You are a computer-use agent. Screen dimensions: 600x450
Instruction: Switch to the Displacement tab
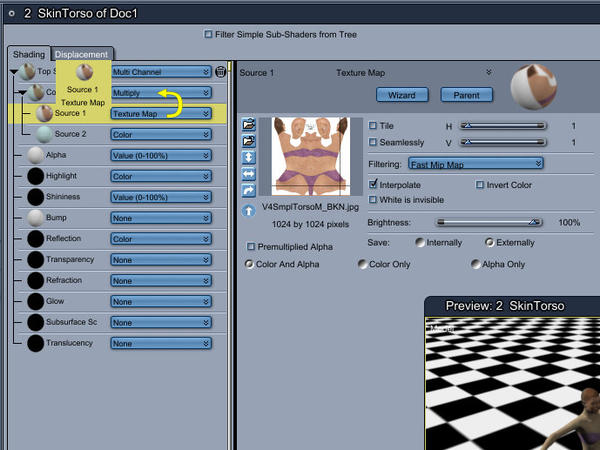[x=82, y=54]
